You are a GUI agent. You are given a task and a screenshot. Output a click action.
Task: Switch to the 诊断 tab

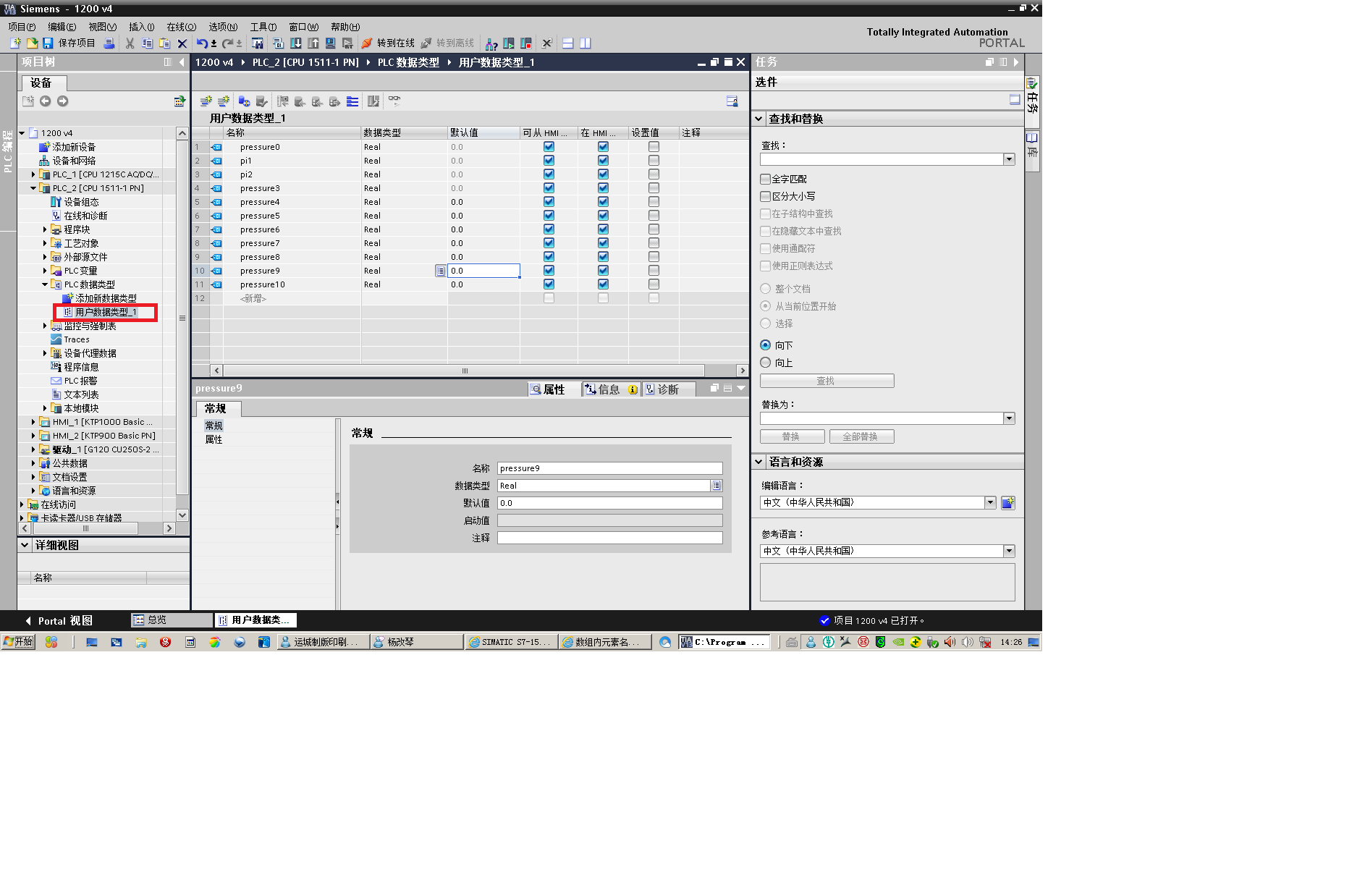[x=668, y=389]
